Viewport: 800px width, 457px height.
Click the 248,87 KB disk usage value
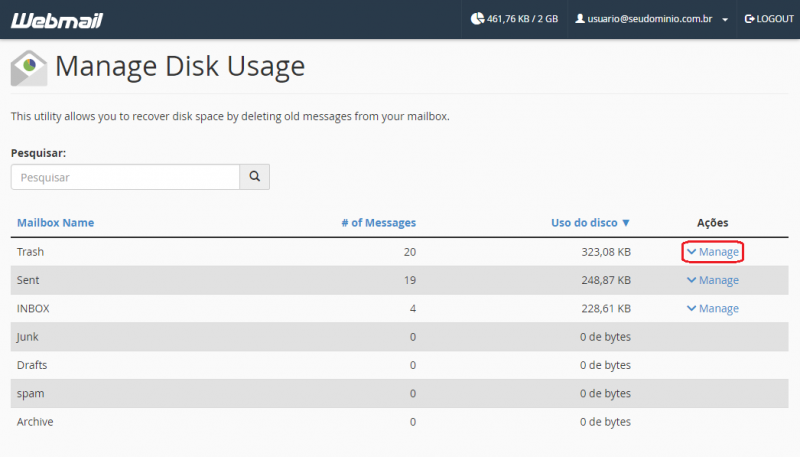[x=606, y=280]
